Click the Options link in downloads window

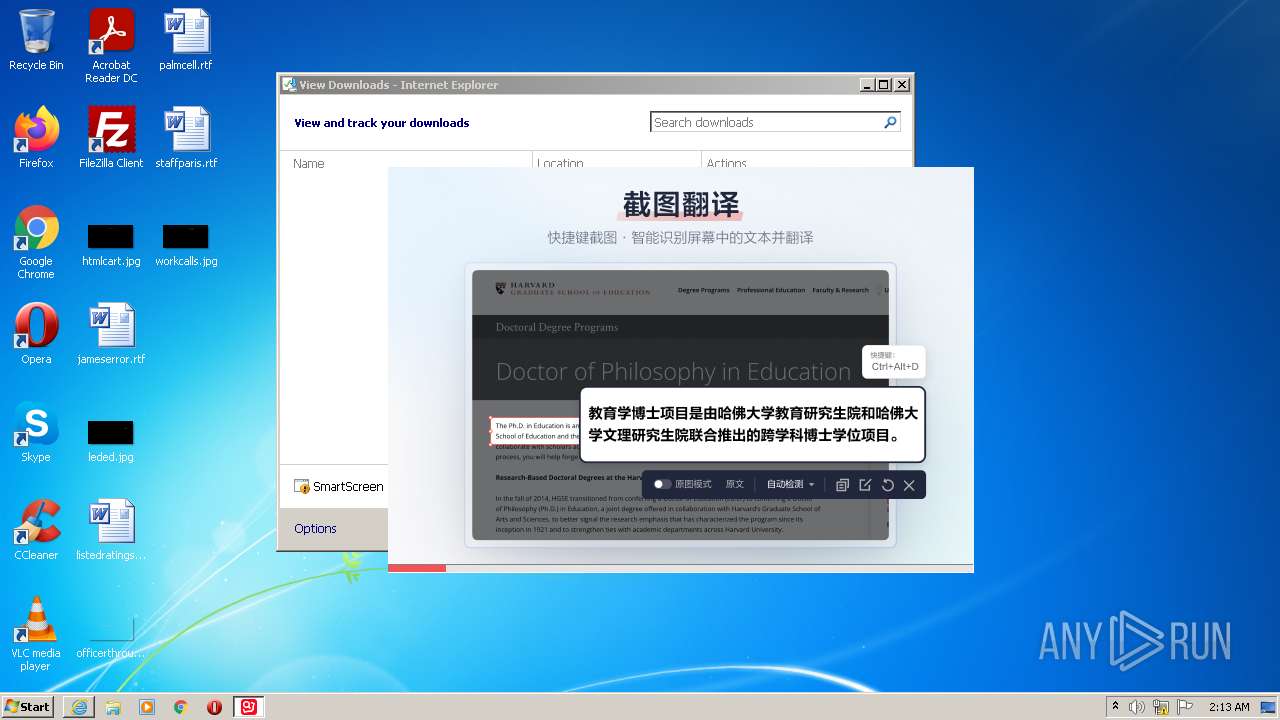pos(315,528)
